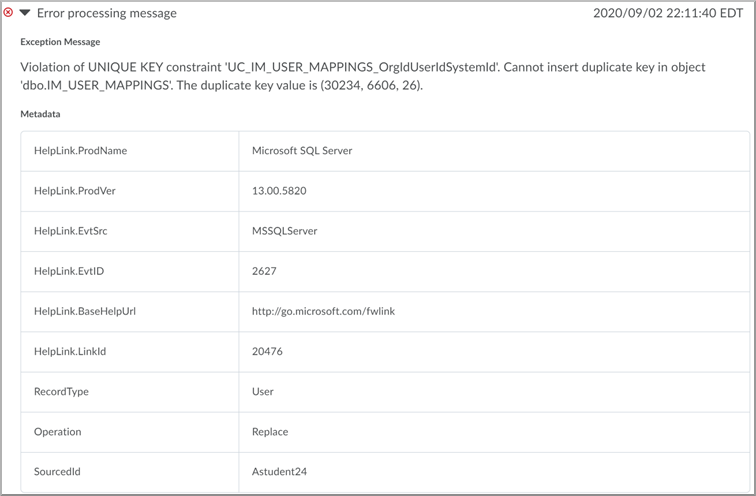This screenshot has height=496, width=756.
Task: Click the HelpLink.BaseHelpUrl row label
Action: [85, 311]
